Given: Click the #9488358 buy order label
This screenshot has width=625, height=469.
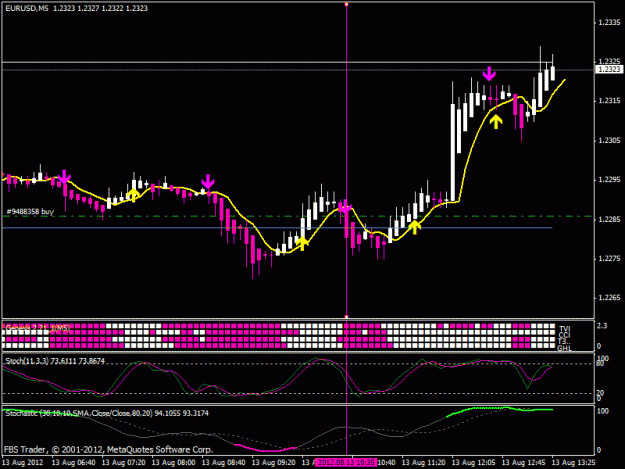Looking at the screenshot, I should point(30,211).
